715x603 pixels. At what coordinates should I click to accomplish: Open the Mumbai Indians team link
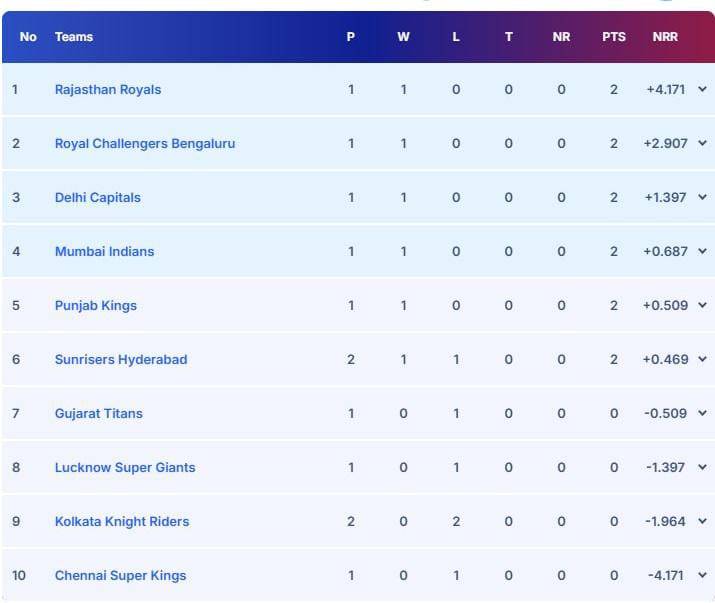click(105, 251)
